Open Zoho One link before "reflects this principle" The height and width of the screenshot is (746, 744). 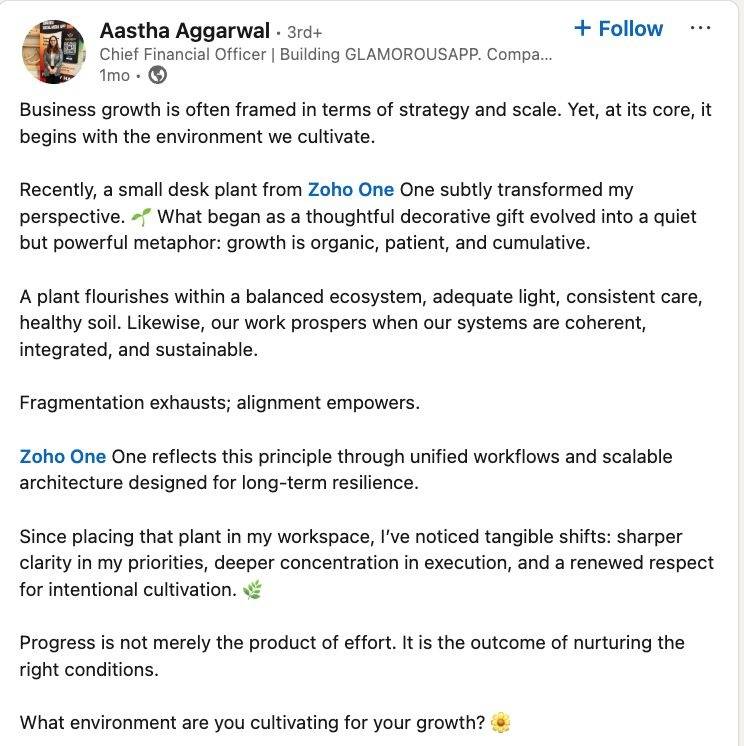(x=63, y=457)
